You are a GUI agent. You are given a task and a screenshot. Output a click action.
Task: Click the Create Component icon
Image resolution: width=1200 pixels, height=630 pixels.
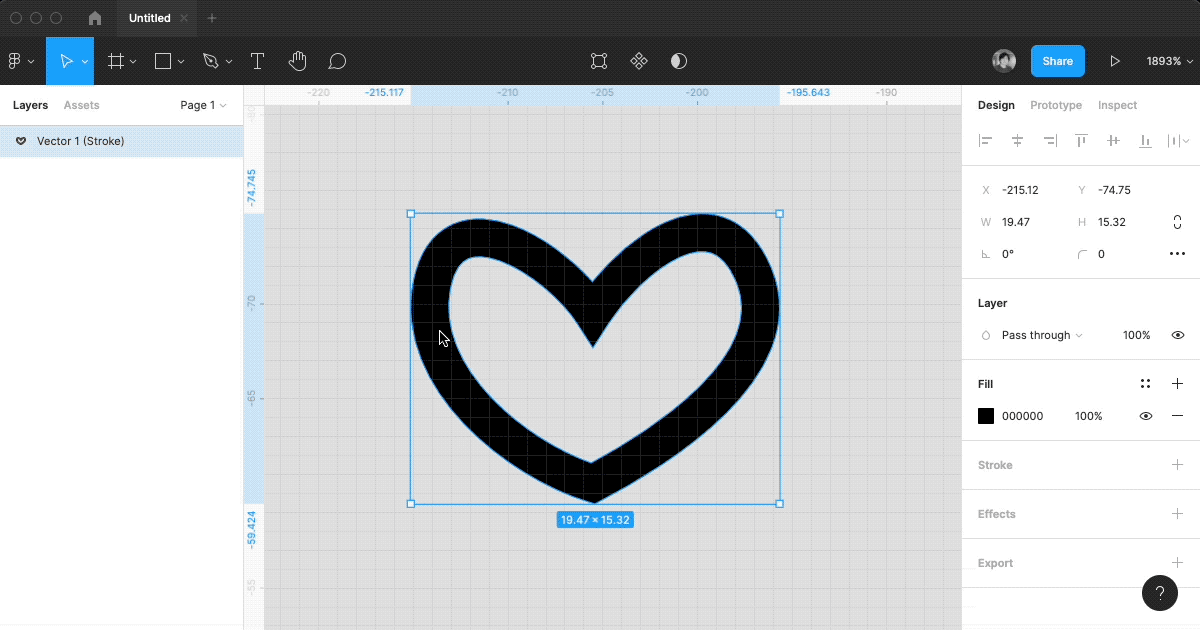click(x=639, y=61)
